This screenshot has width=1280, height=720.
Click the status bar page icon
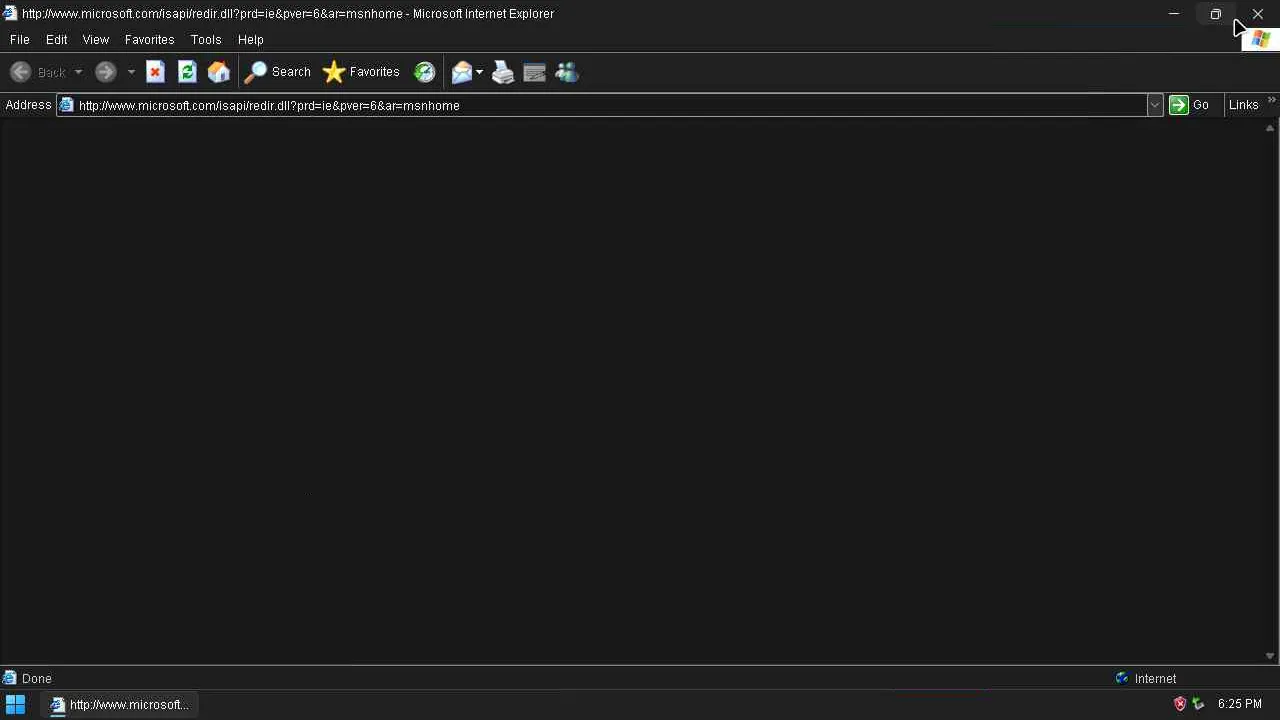pyautogui.click(x=10, y=678)
